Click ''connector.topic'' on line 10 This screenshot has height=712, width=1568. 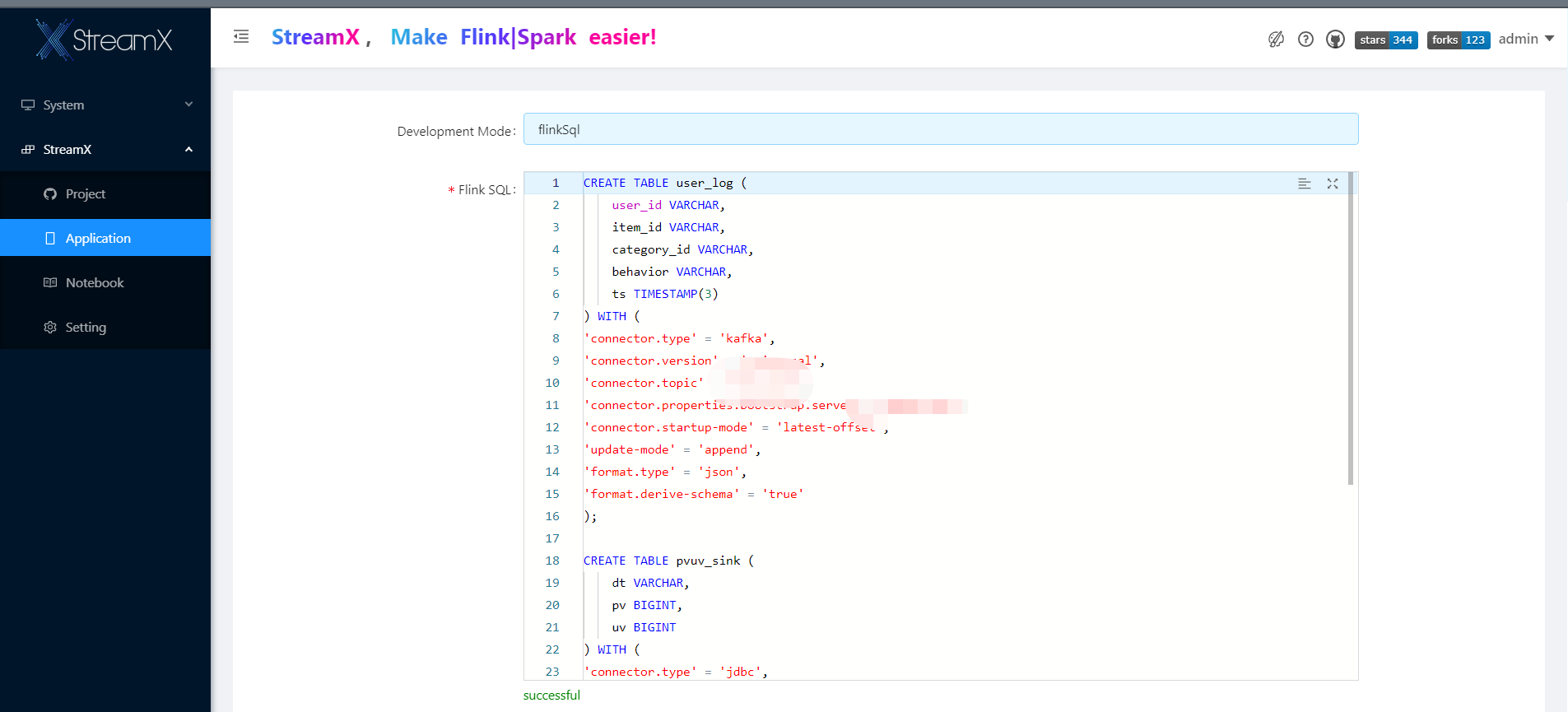pos(644,383)
